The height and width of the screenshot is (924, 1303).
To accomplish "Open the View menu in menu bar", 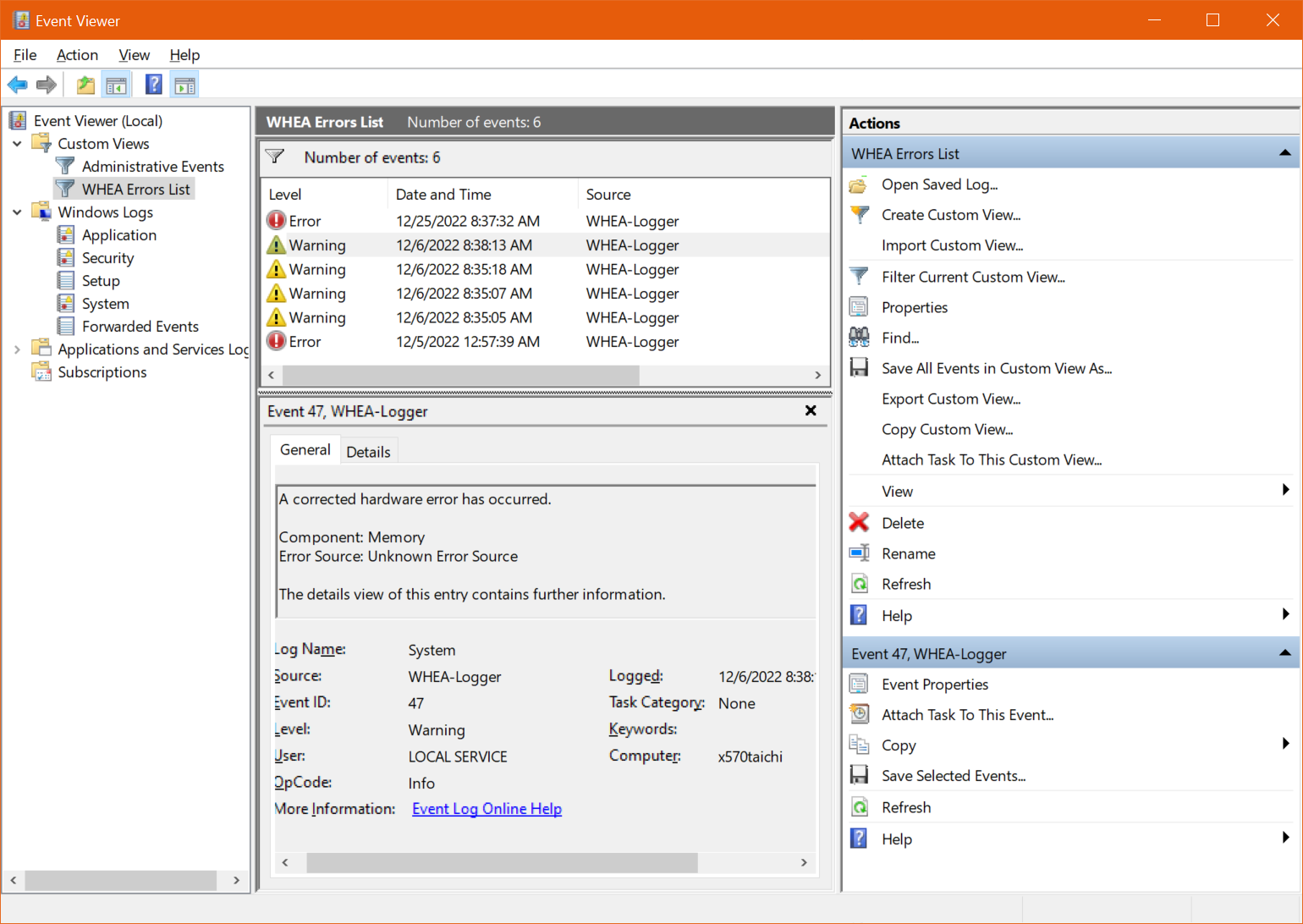I will coord(134,55).
